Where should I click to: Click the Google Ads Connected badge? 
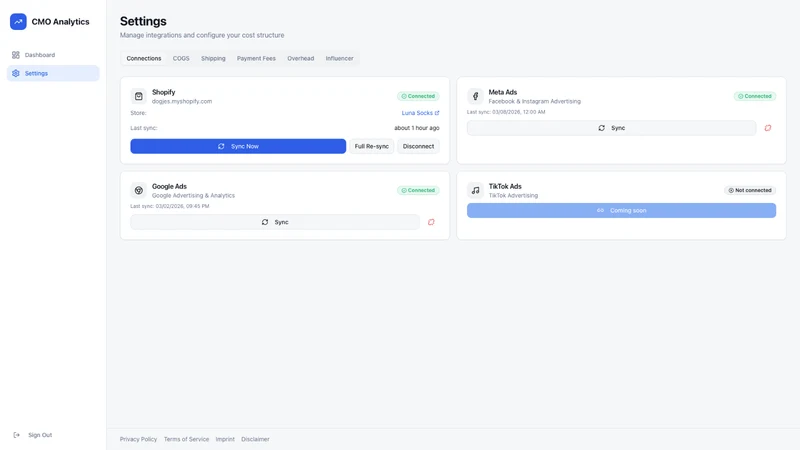pos(418,190)
